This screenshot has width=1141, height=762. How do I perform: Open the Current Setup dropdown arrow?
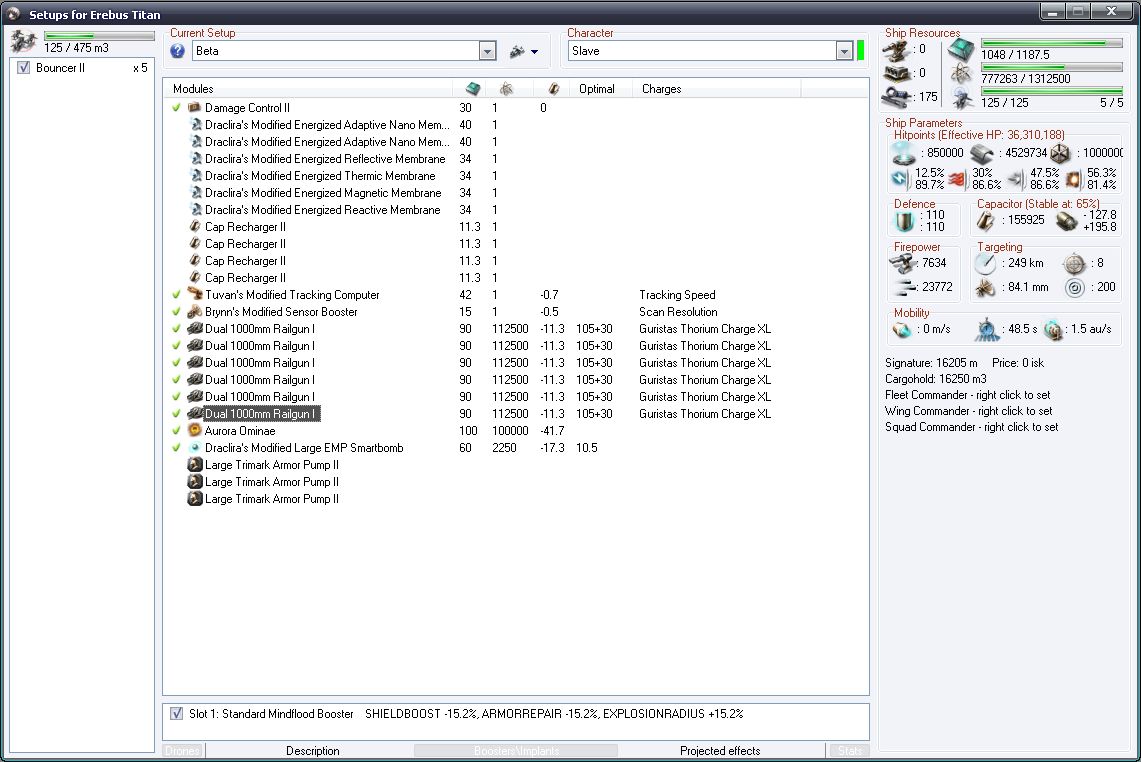click(488, 51)
